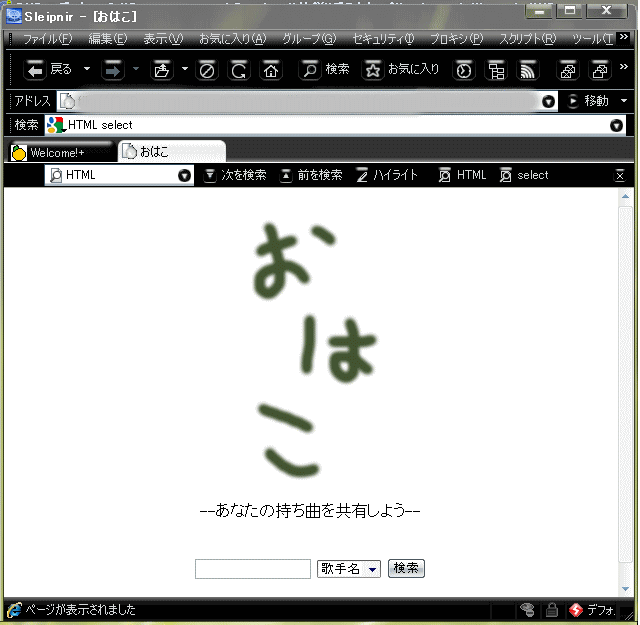
Task: Expand the menu bar overflow chevron
Action: click(x=624, y=37)
